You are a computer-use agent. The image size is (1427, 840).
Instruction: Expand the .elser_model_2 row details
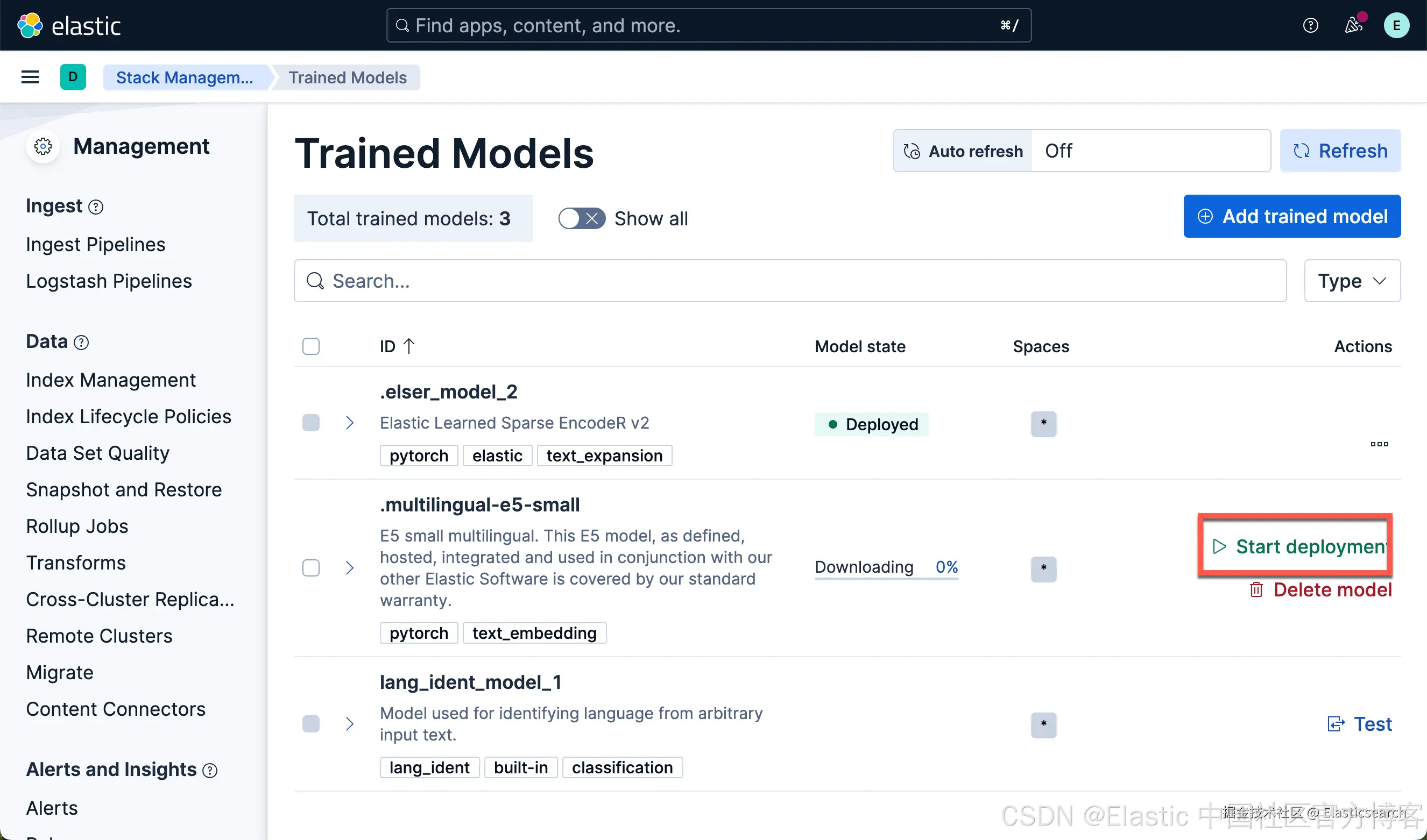[349, 423]
